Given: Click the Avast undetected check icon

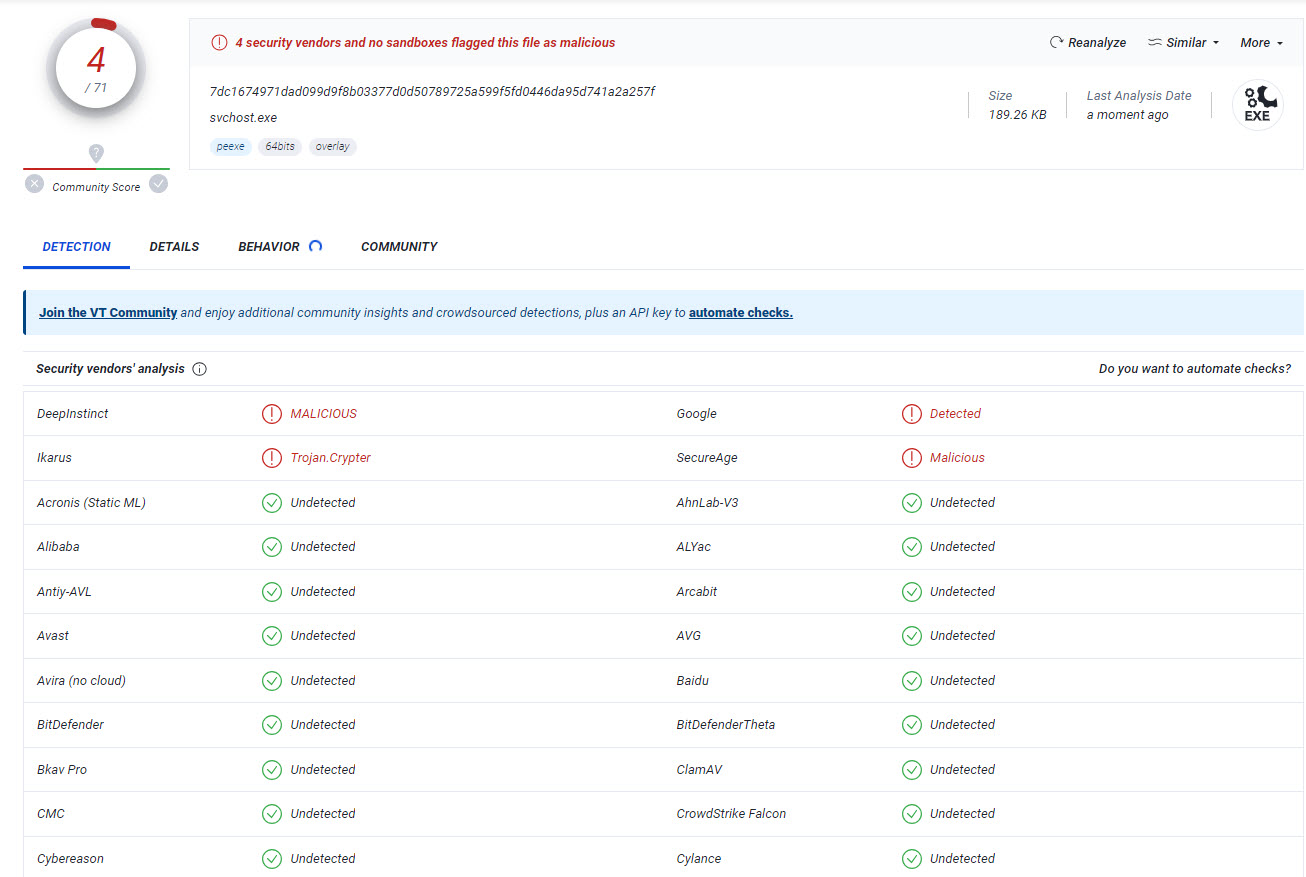Looking at the screenshot, I should (x=271, y=636).
